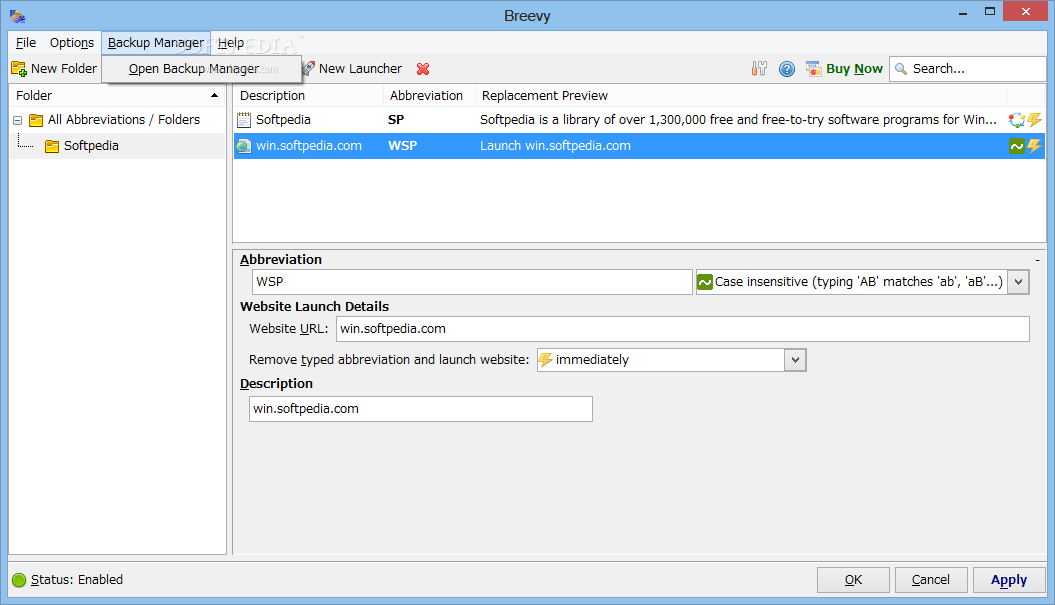Click 'Launch win.softpedia.com' preview cell
The height and width of the screenshot is (605, 1055).
pyautogui.click(x=555, y=146)
